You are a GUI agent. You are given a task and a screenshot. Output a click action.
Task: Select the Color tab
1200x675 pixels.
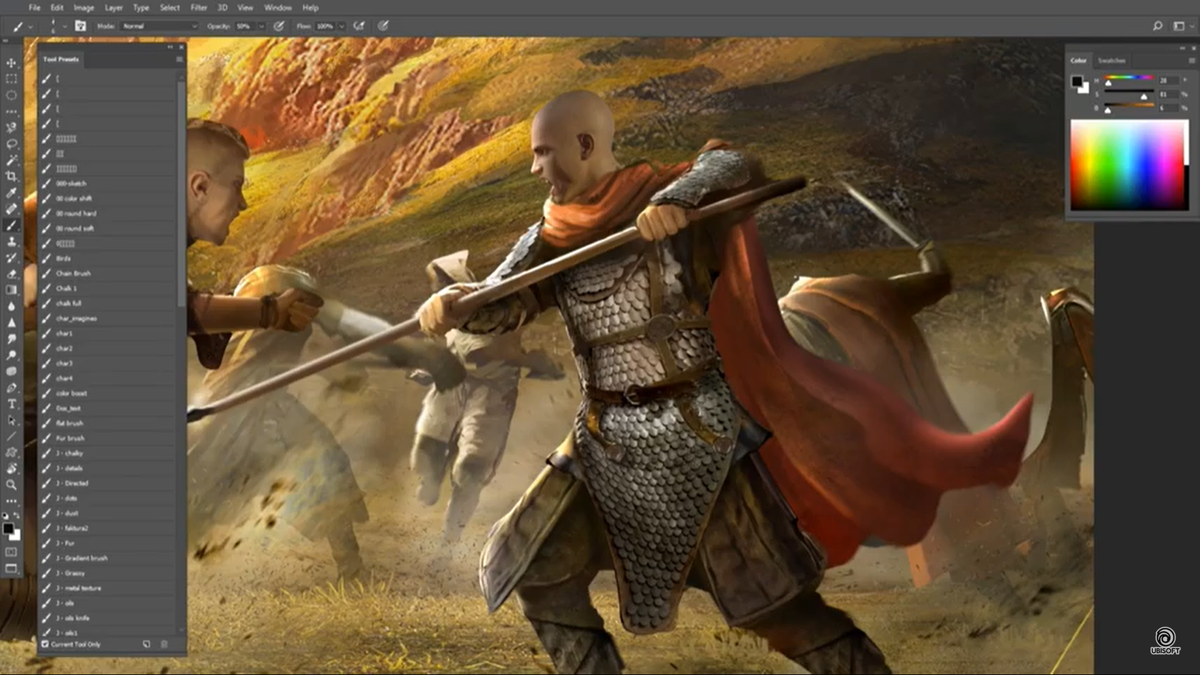[x=1081, y=60]
